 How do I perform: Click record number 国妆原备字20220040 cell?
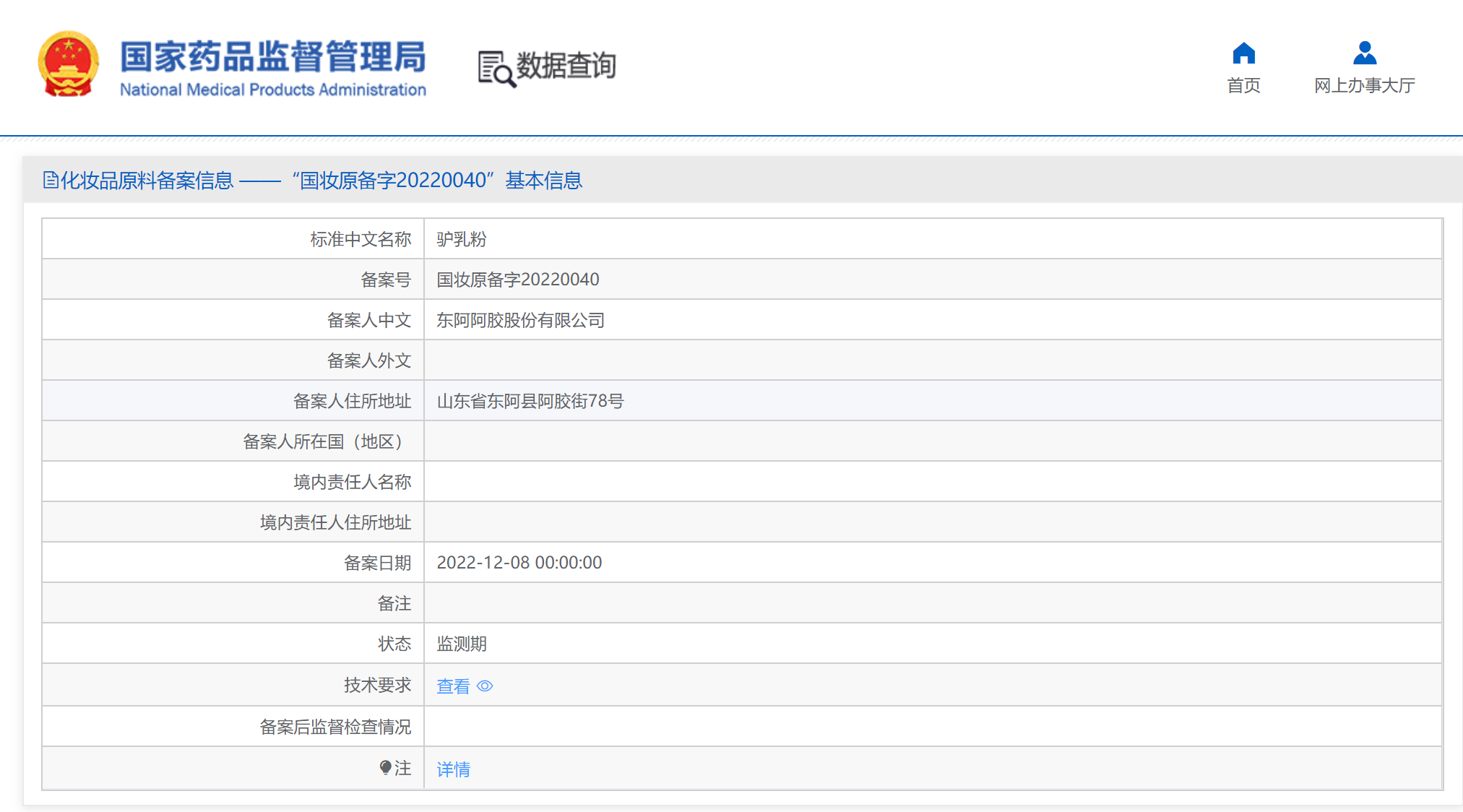518,280
